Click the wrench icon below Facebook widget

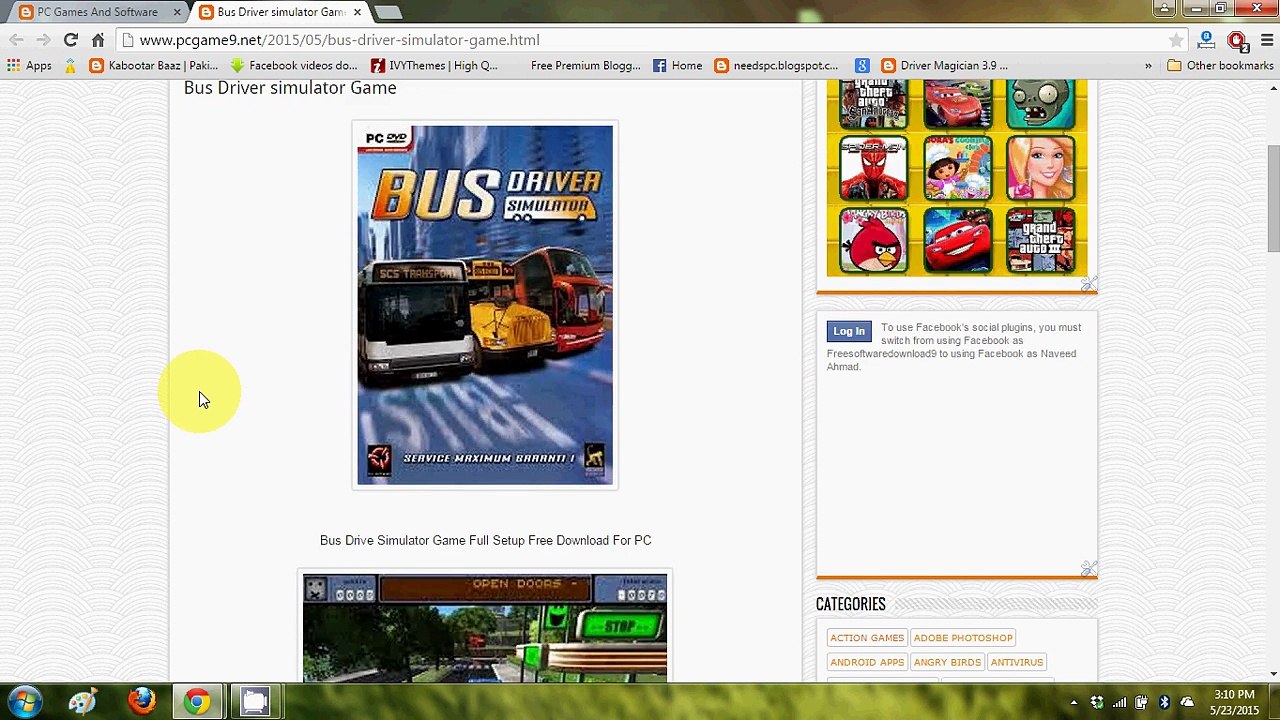pyautogui.click(x=1089, y=569)
